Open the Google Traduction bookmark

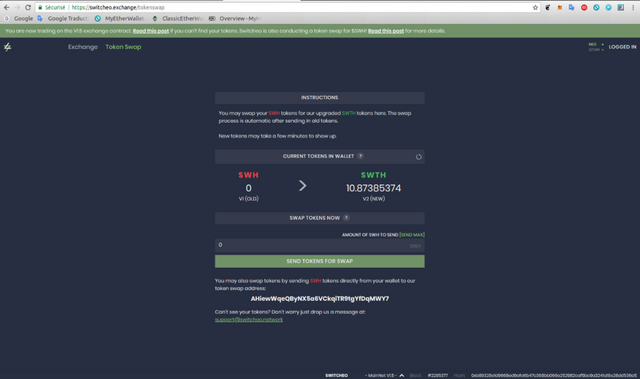tap(62, 18)
